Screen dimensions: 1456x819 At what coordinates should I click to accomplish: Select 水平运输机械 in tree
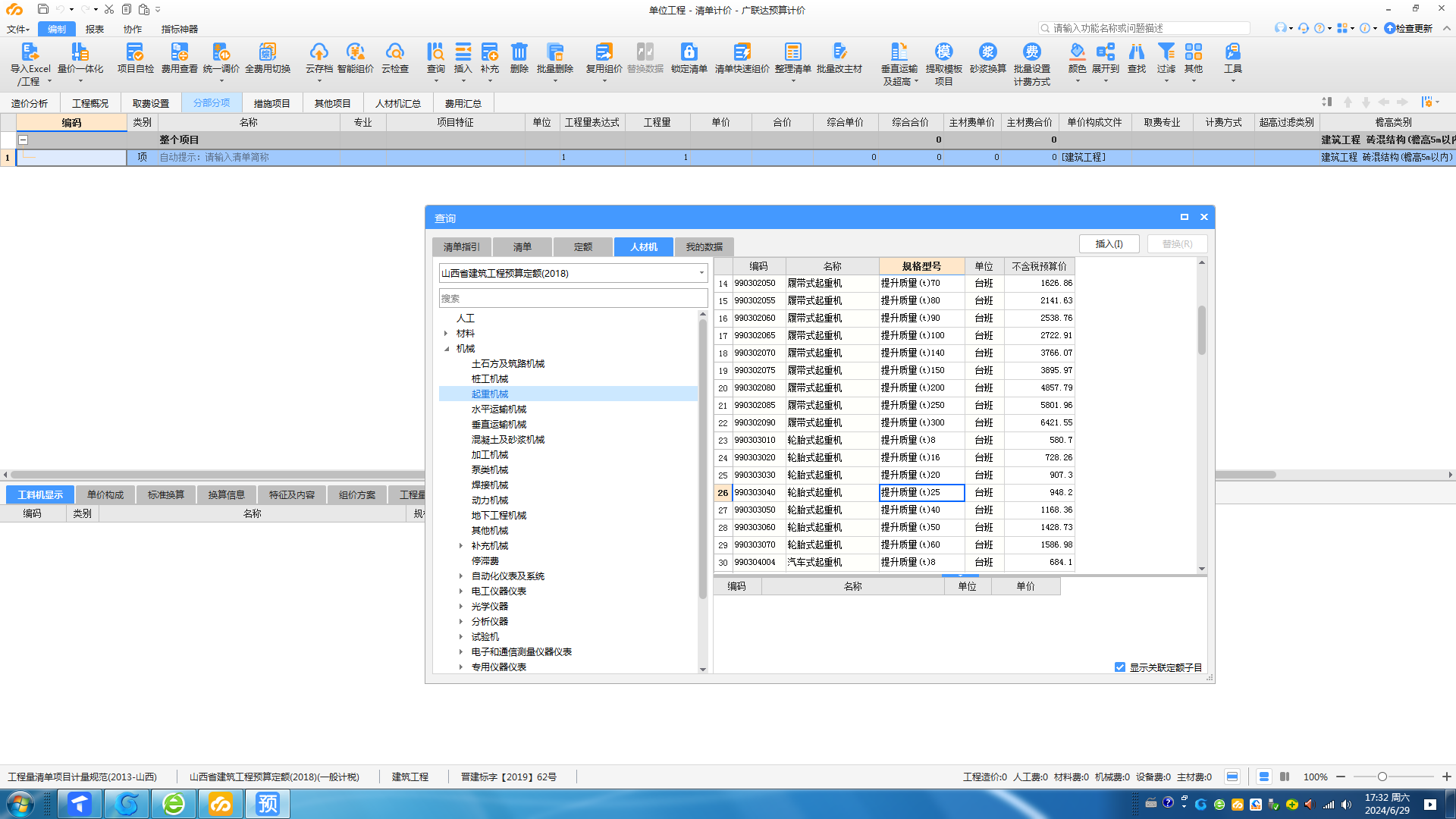point(499,409)
